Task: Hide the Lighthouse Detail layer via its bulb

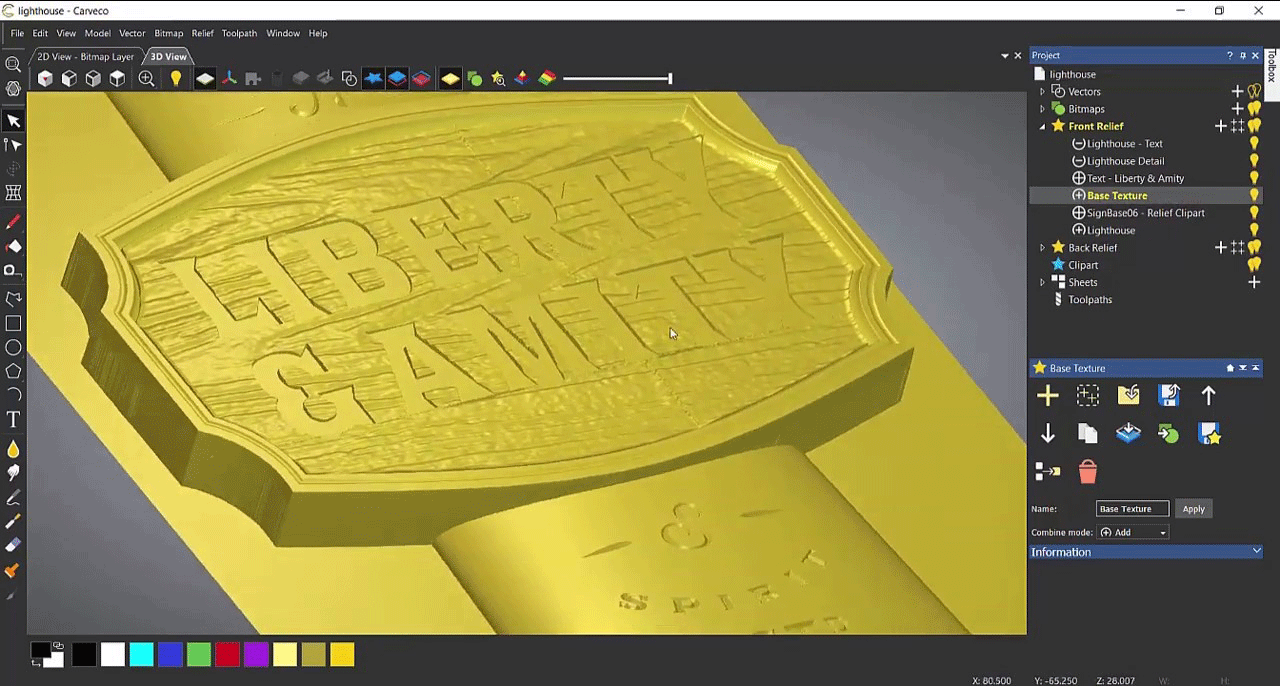Action: pyautogui.click(x=1254, y=161)
